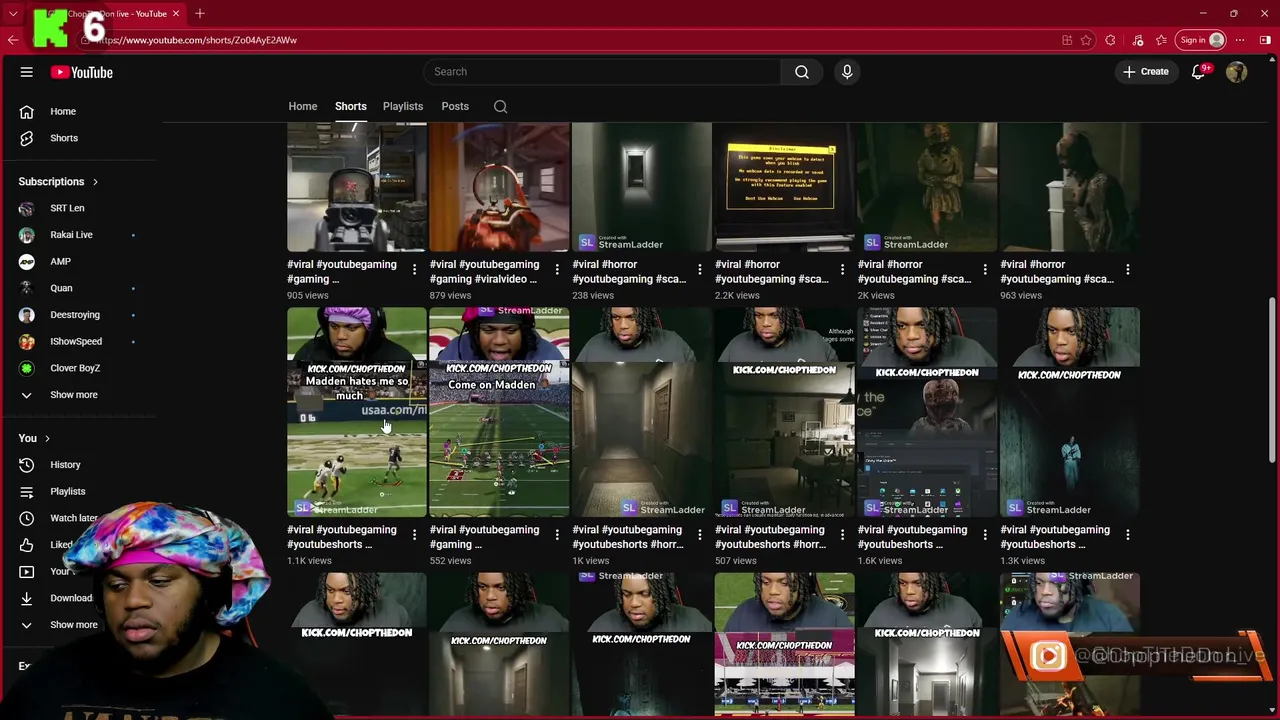Open more options for 2K views short

point(985,270)
